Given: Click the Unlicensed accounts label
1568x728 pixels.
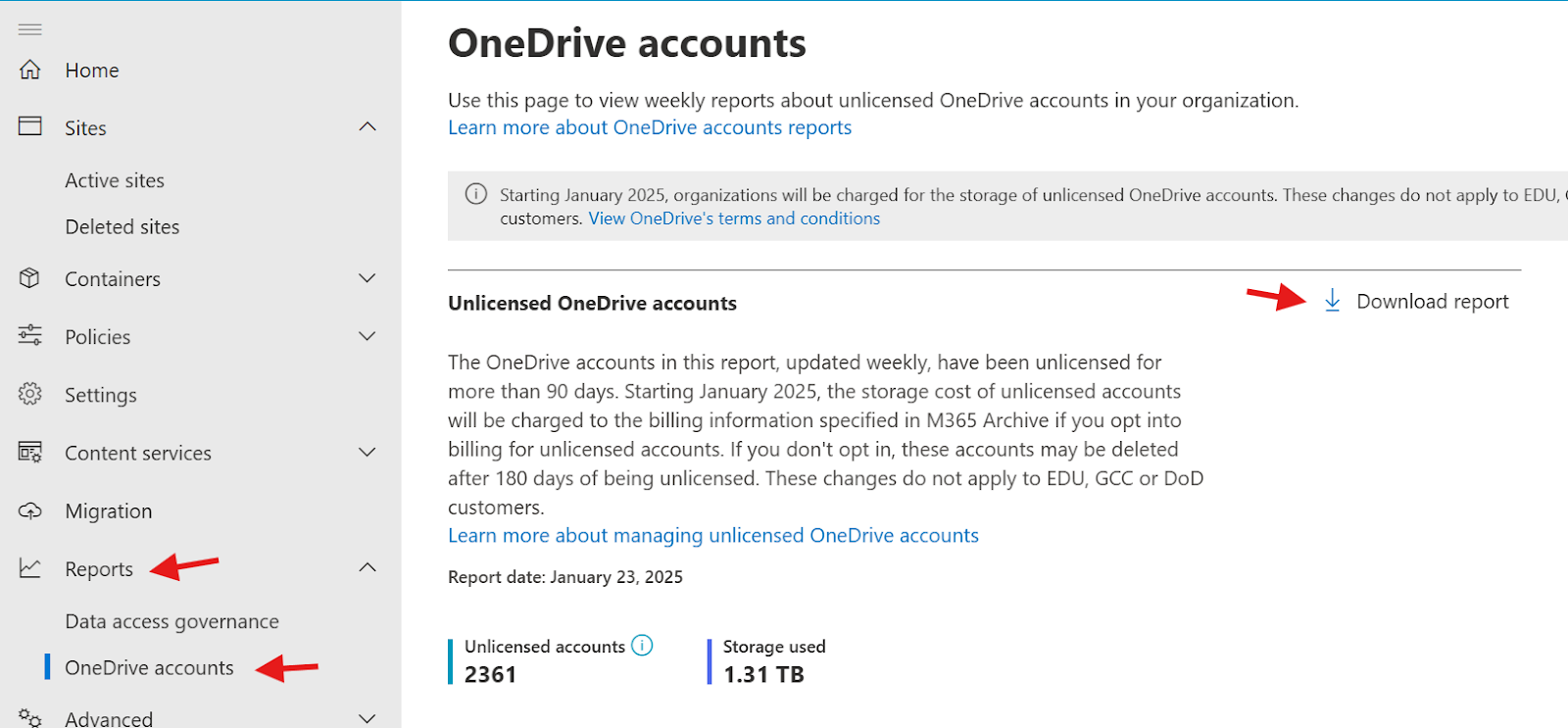Looking at the screenshot, I should click(545, 647).
